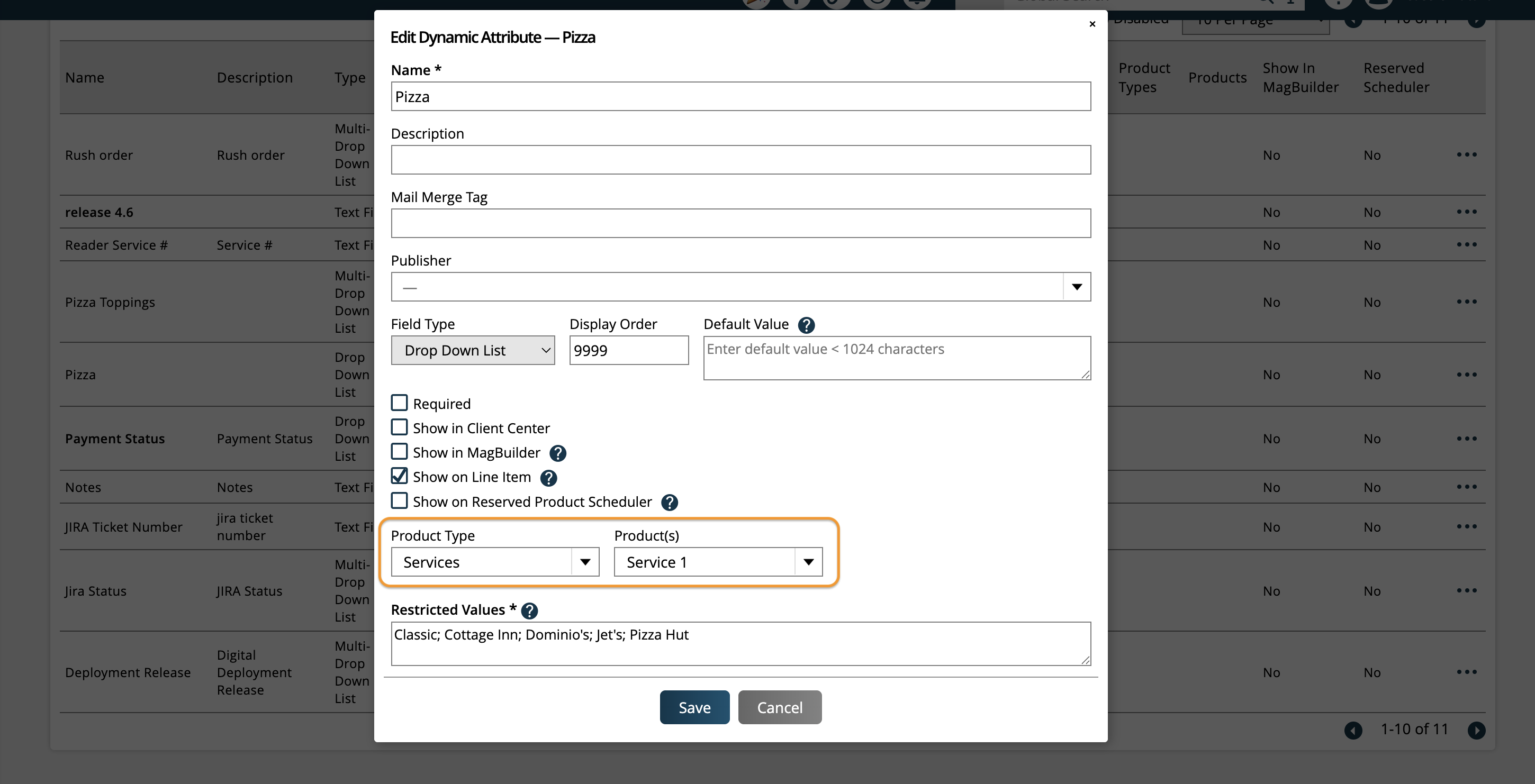Click next page arrow in pagination
The image size is (1535, 784).
click(1476, 730)
